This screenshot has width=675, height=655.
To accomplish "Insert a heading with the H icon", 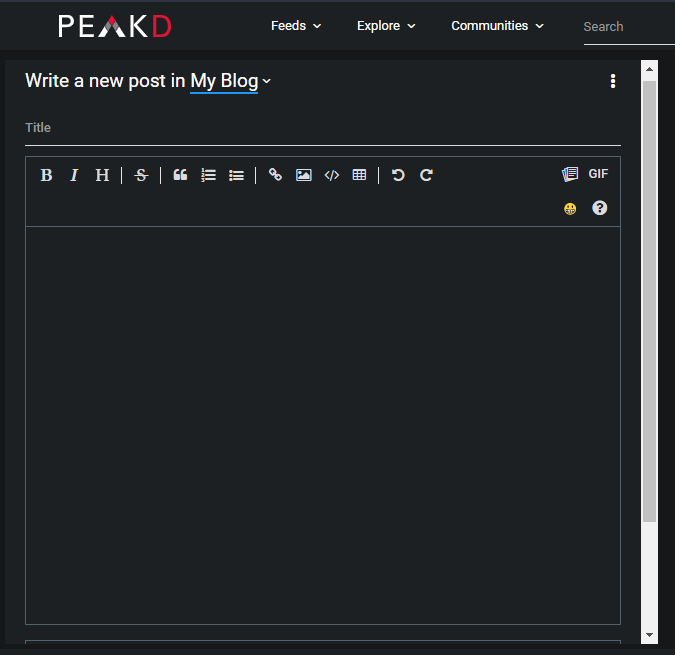I will 102,175.
